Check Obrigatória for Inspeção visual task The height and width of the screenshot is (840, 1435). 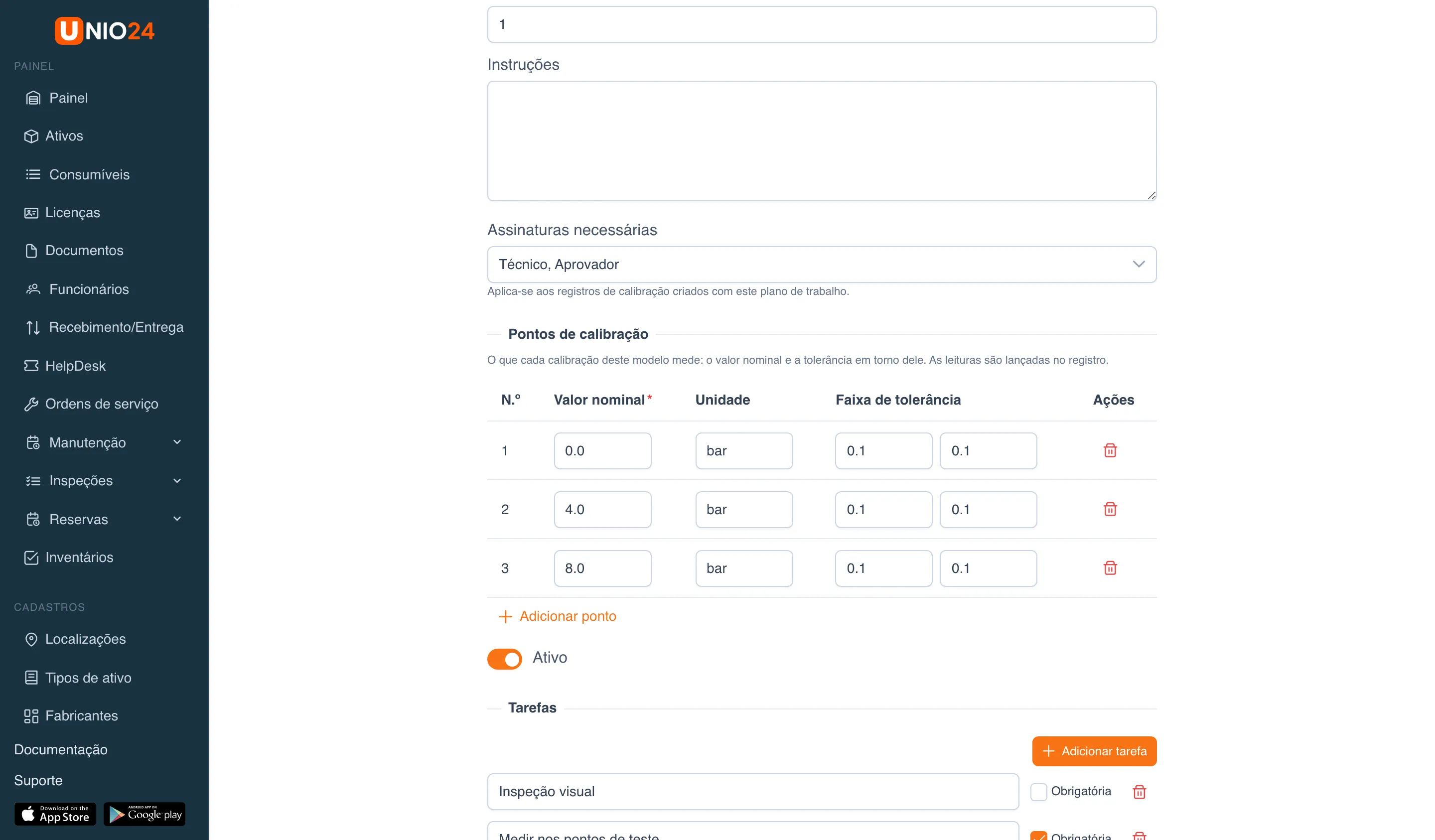tap(1038, 792)
